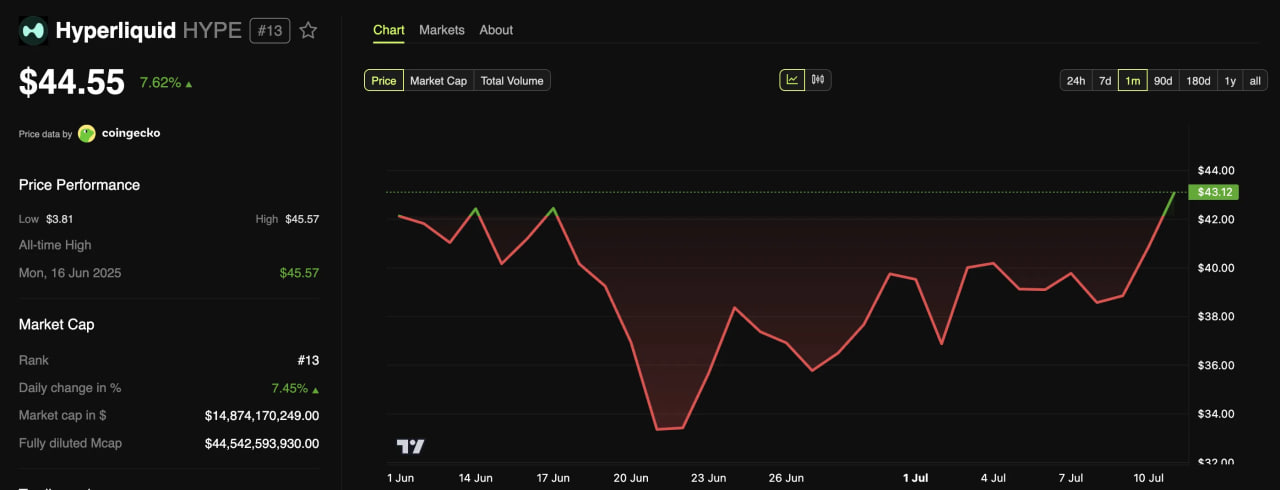Image resolution: width=1280 pixels, height=490 pixels.
Task: Click the TradingView logo on chart
Action: point(411,446)
